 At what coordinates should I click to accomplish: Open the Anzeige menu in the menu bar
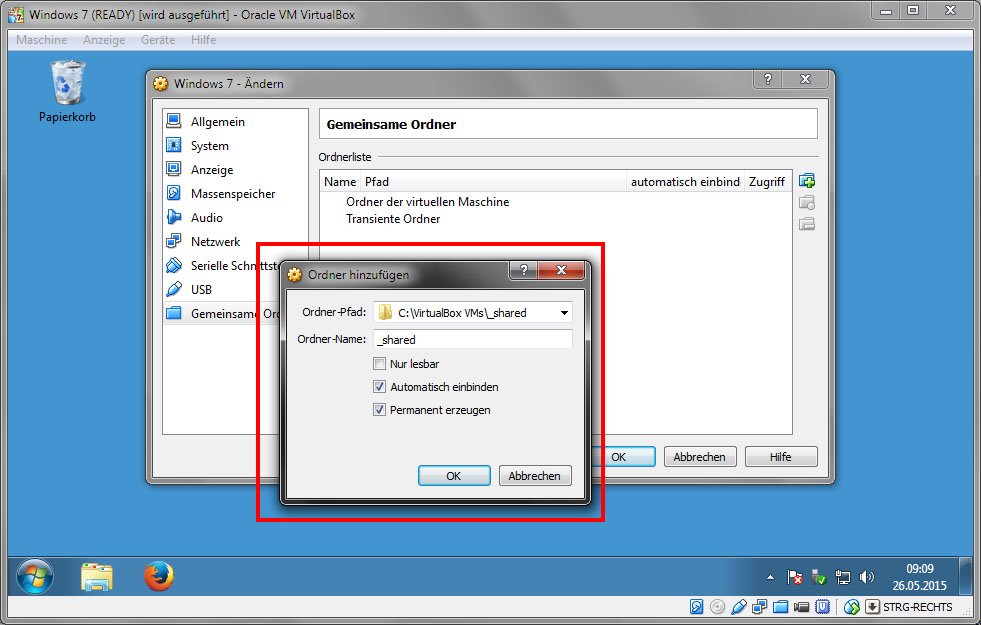[104, 39]
